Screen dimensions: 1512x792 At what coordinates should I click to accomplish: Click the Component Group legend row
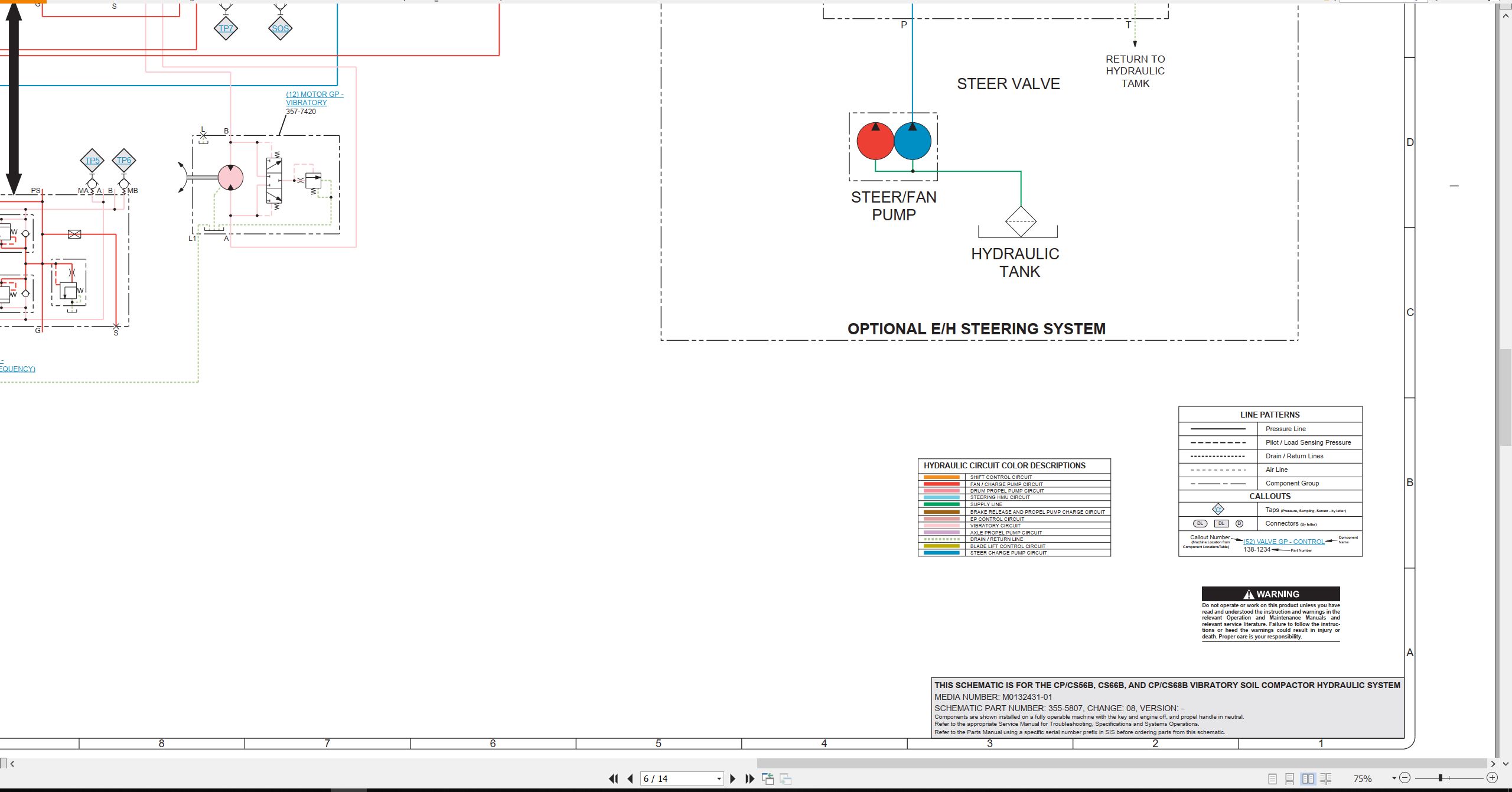click(1270, 483)
